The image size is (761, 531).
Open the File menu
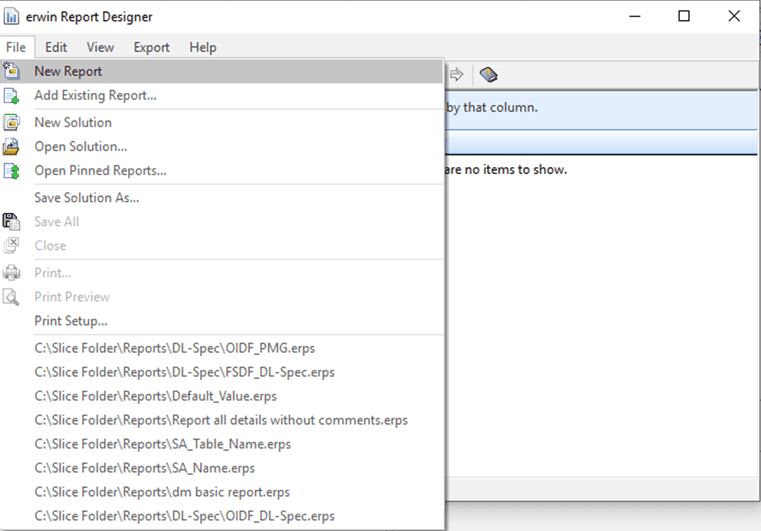coord(16,47)
